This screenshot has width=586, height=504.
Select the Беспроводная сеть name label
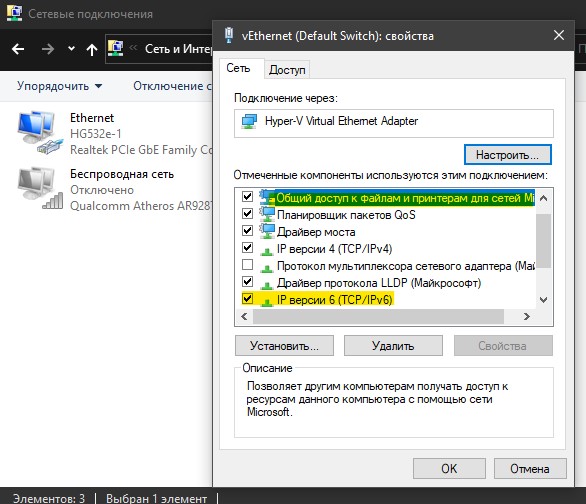(122, 174)
